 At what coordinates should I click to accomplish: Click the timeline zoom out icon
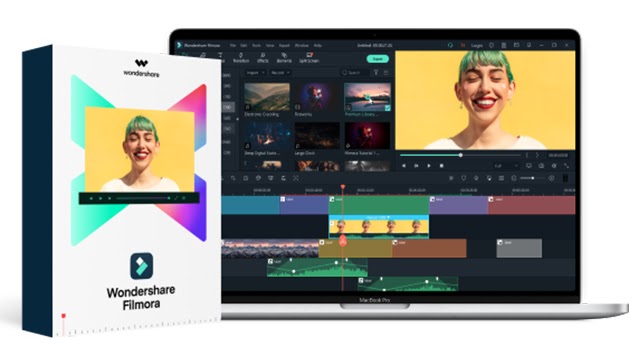pyautogui.click(x=514, y=178)
